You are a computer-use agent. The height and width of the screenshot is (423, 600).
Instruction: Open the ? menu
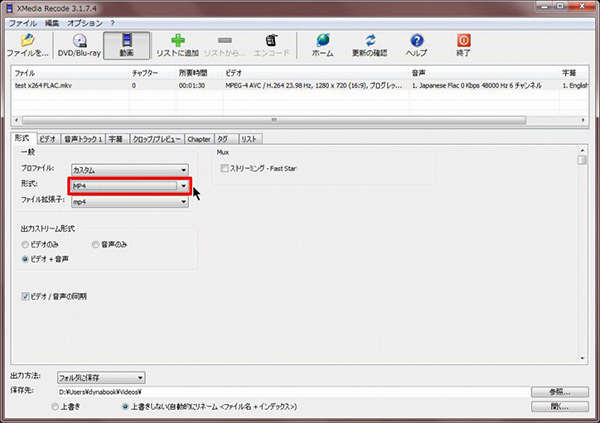click(x=112, y=23)
